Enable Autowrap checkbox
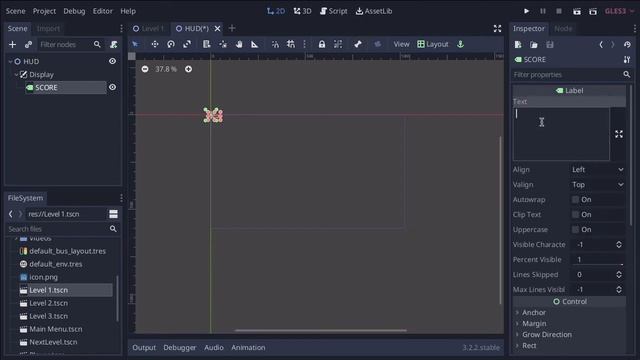This screenshot has width=640, height=360. (575, 200)
